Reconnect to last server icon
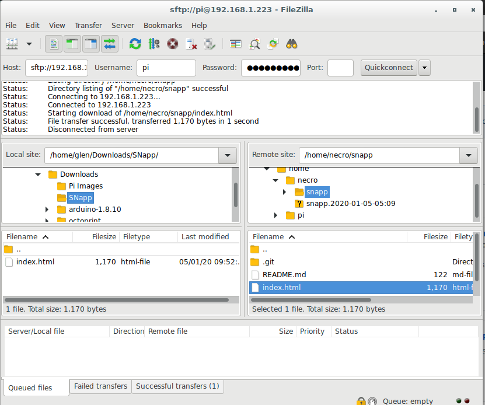Screen dimensions: 485x405 click(210, 44)
